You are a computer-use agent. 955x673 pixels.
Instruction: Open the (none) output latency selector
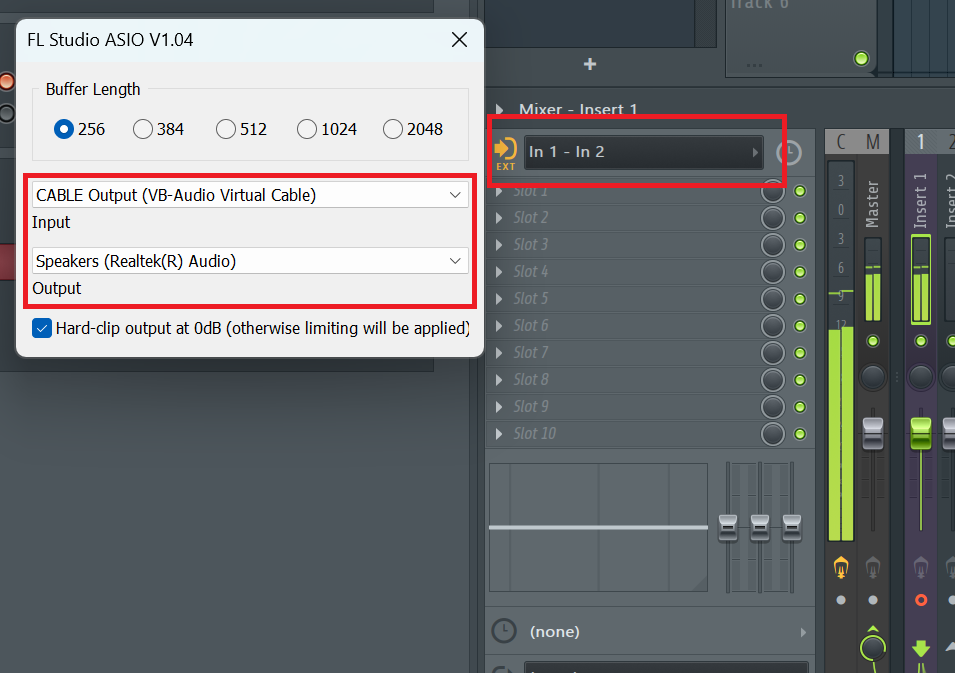[x=667, y=632]
